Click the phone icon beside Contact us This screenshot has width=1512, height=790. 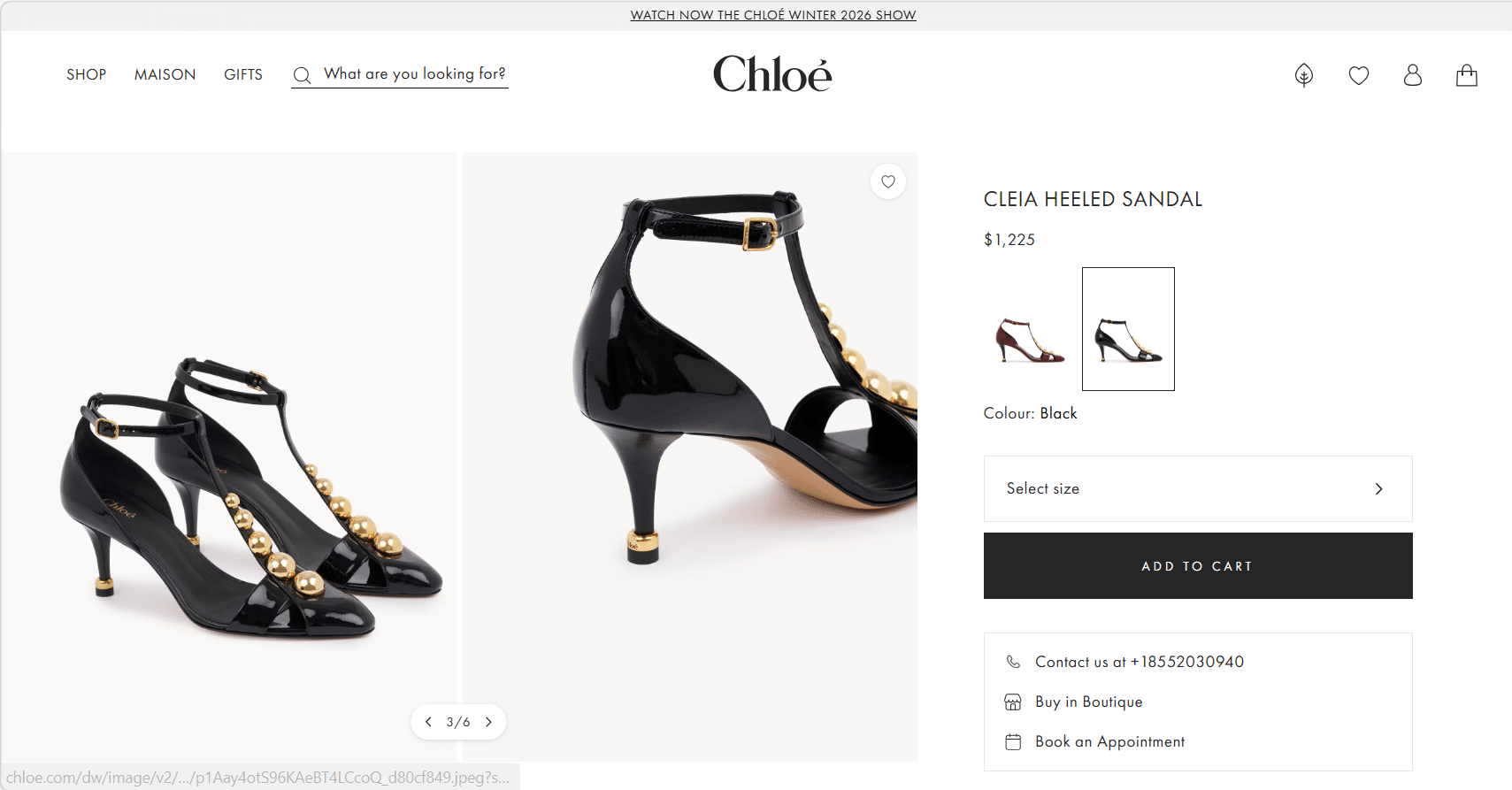[1013, 662]
